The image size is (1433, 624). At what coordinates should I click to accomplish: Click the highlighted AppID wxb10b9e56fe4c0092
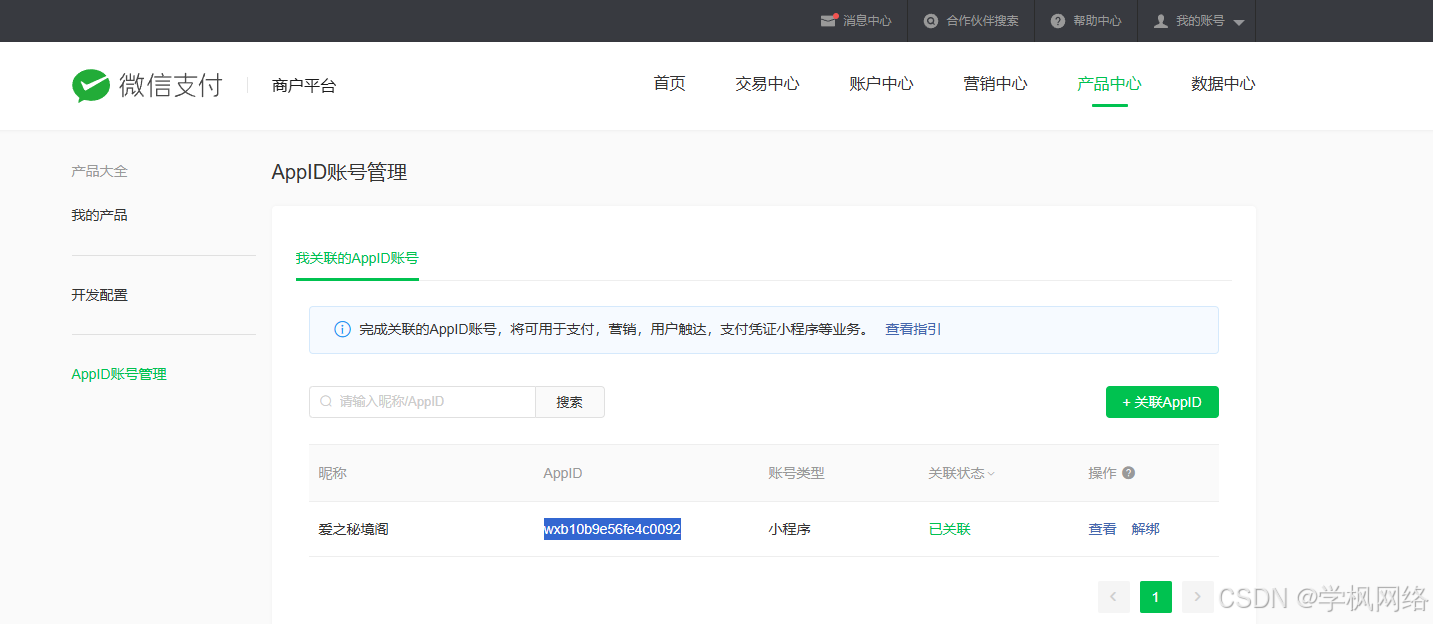tap(612, 529)
